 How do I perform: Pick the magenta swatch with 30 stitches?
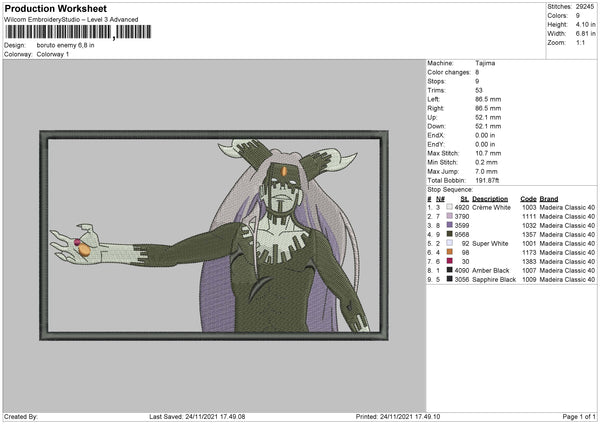(x=449, y=261)
